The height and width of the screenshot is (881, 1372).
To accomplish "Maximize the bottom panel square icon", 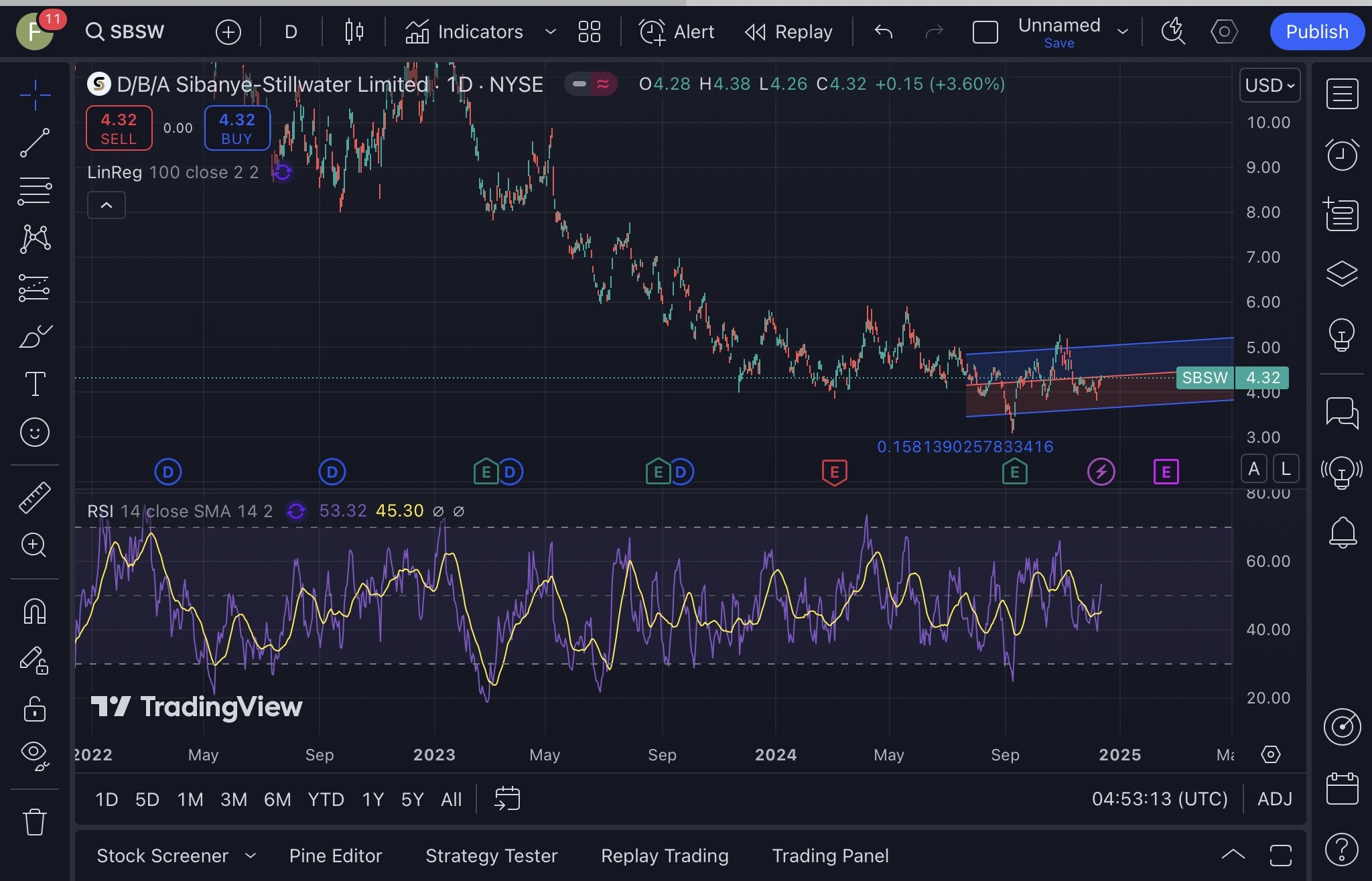I will [x=1281, y=856].
